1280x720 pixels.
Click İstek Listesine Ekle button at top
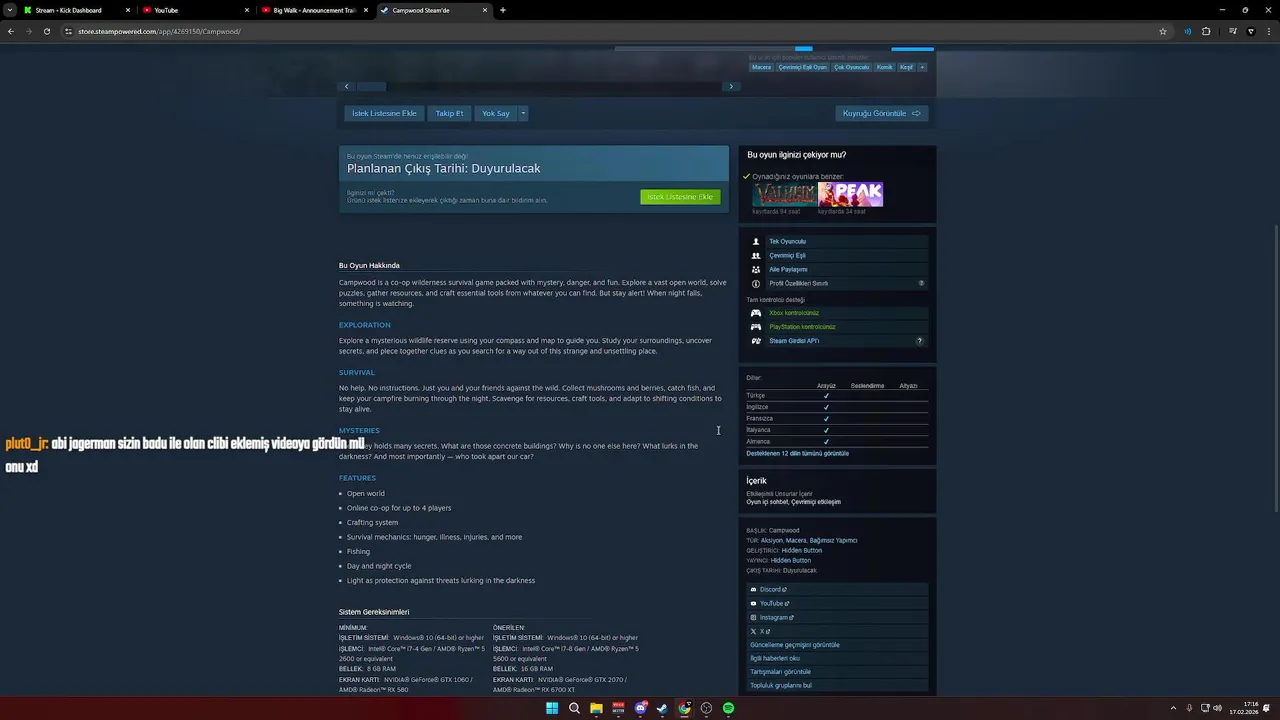(x=384, y=113)
